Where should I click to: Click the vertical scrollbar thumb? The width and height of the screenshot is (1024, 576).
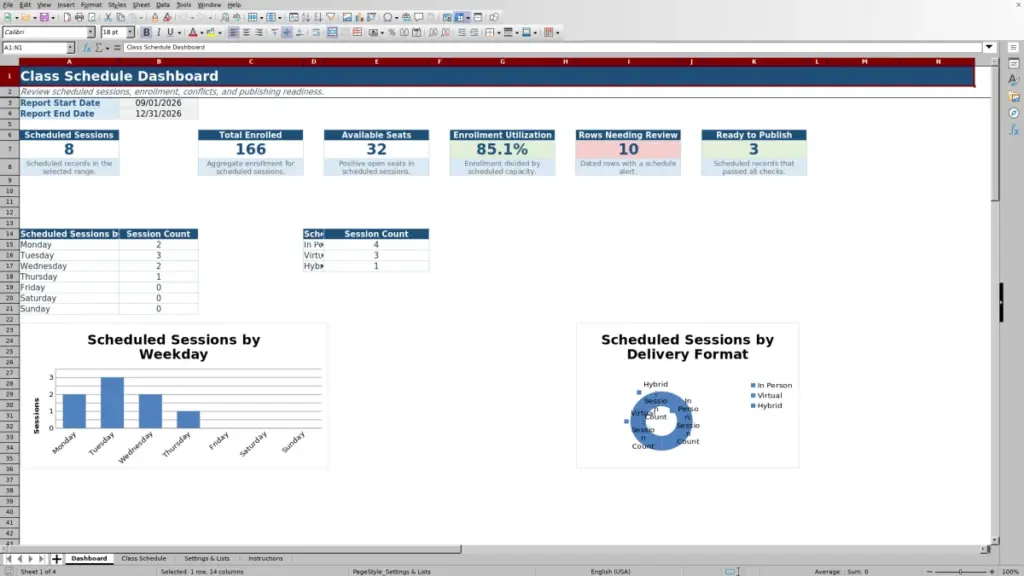click(995, 133)
